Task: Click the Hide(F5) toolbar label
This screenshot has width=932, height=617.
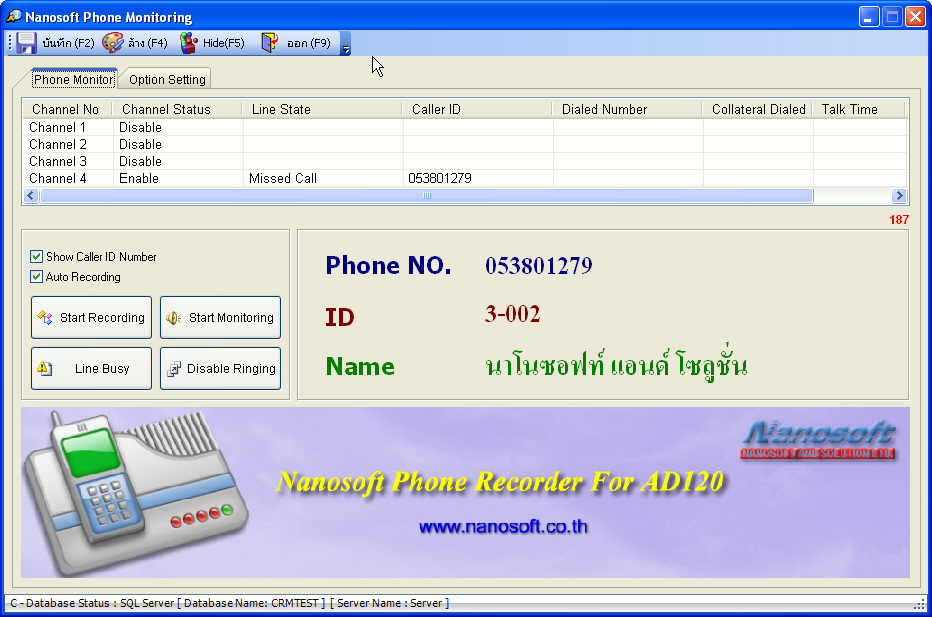Action: click(x=223, y=43)
